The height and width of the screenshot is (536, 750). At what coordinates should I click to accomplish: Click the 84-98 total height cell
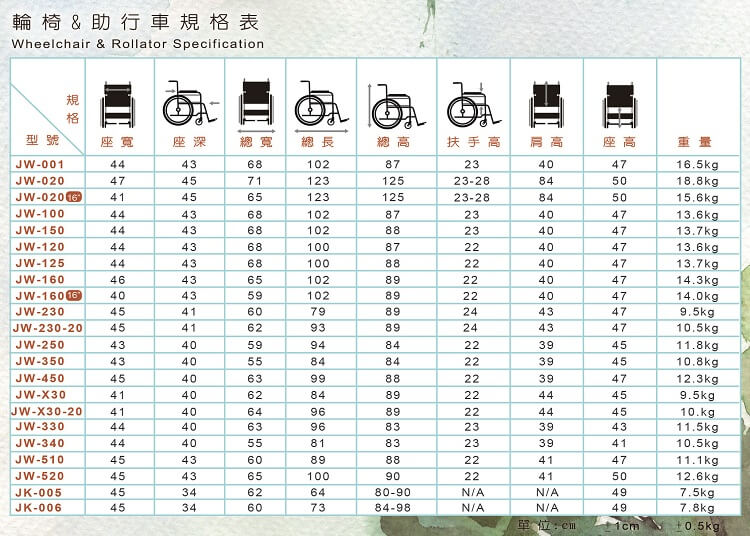[x=393, y=508]
